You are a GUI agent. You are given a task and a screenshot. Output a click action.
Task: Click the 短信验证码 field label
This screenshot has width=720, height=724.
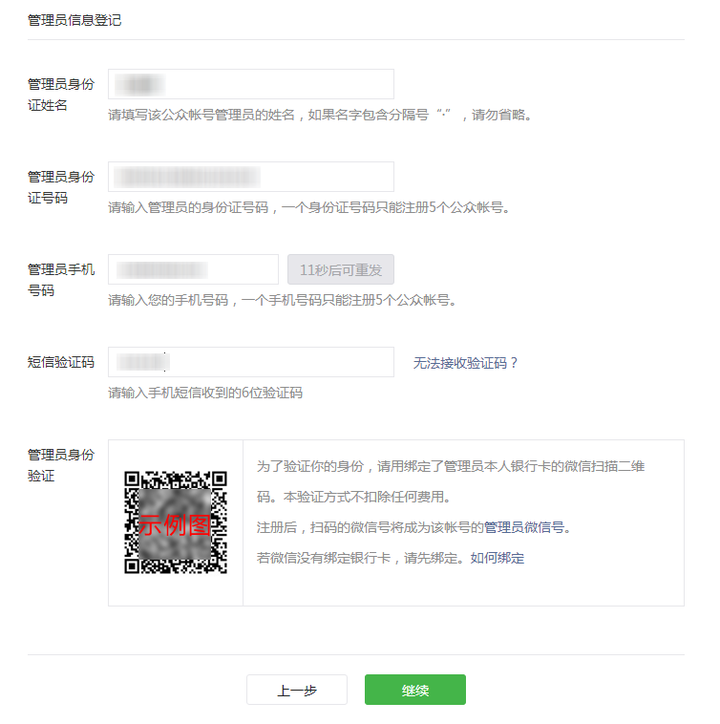[61, 362]
